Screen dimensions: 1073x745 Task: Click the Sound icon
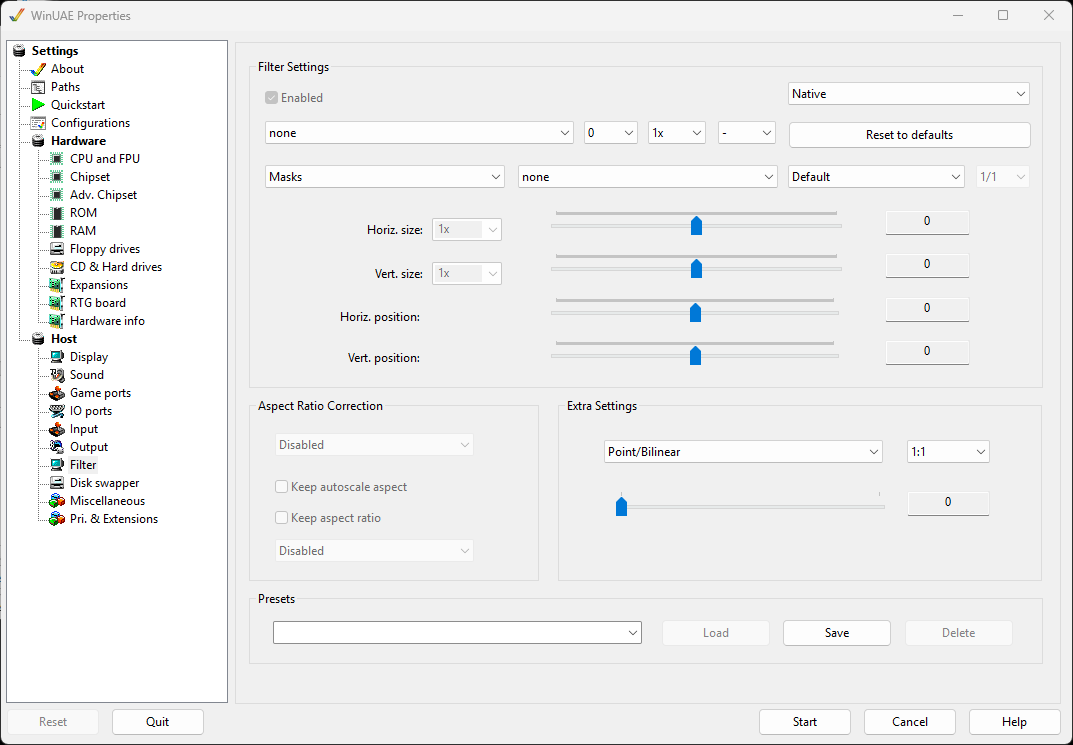click(x=57, y=375)
